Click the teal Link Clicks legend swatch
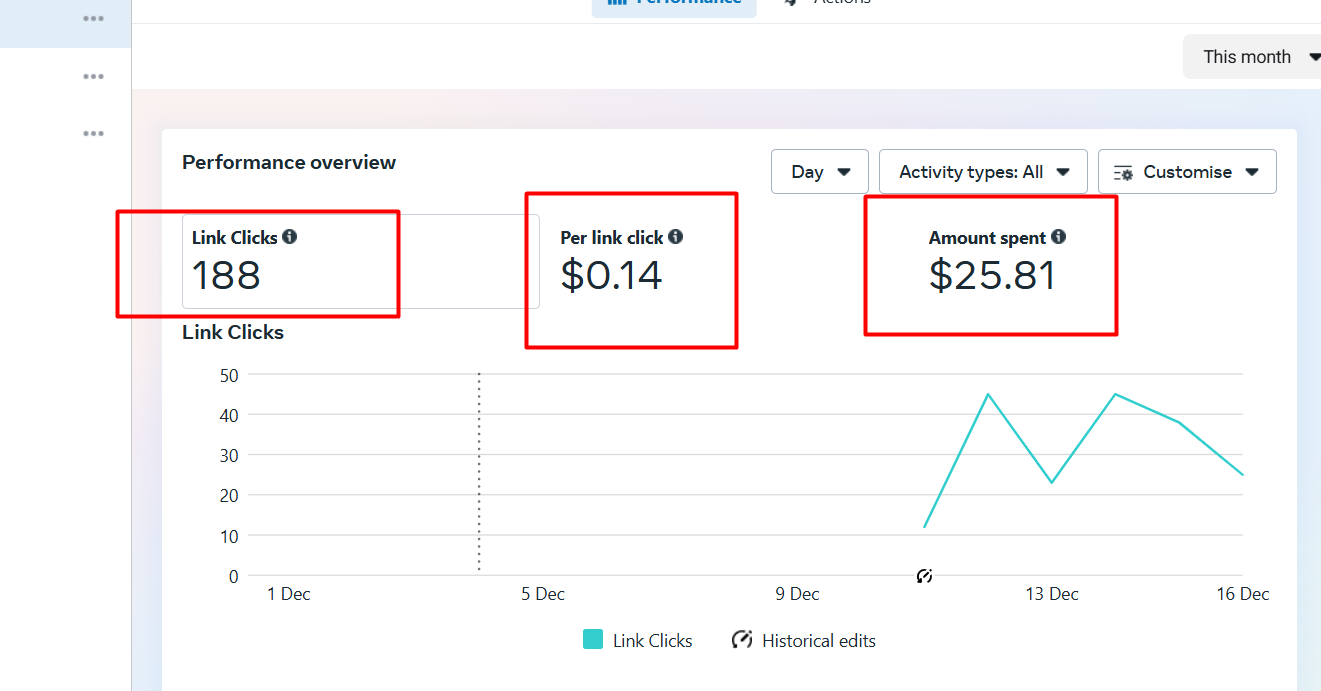 pos(593,640)
